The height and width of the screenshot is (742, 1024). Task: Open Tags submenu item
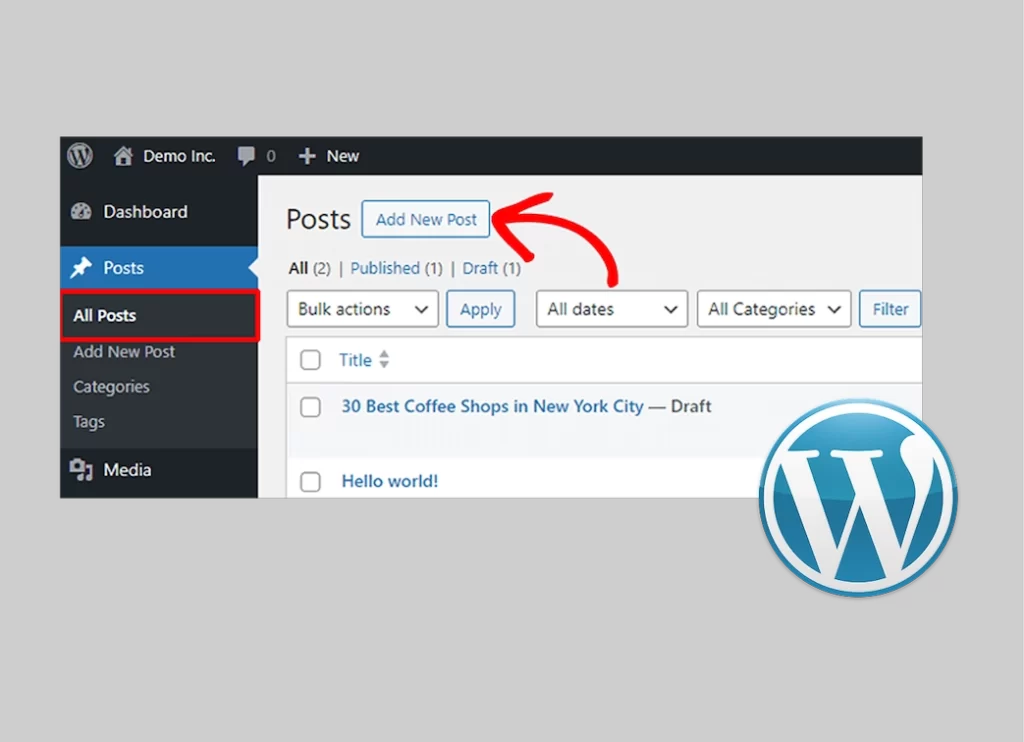click(x=89, y=422)
